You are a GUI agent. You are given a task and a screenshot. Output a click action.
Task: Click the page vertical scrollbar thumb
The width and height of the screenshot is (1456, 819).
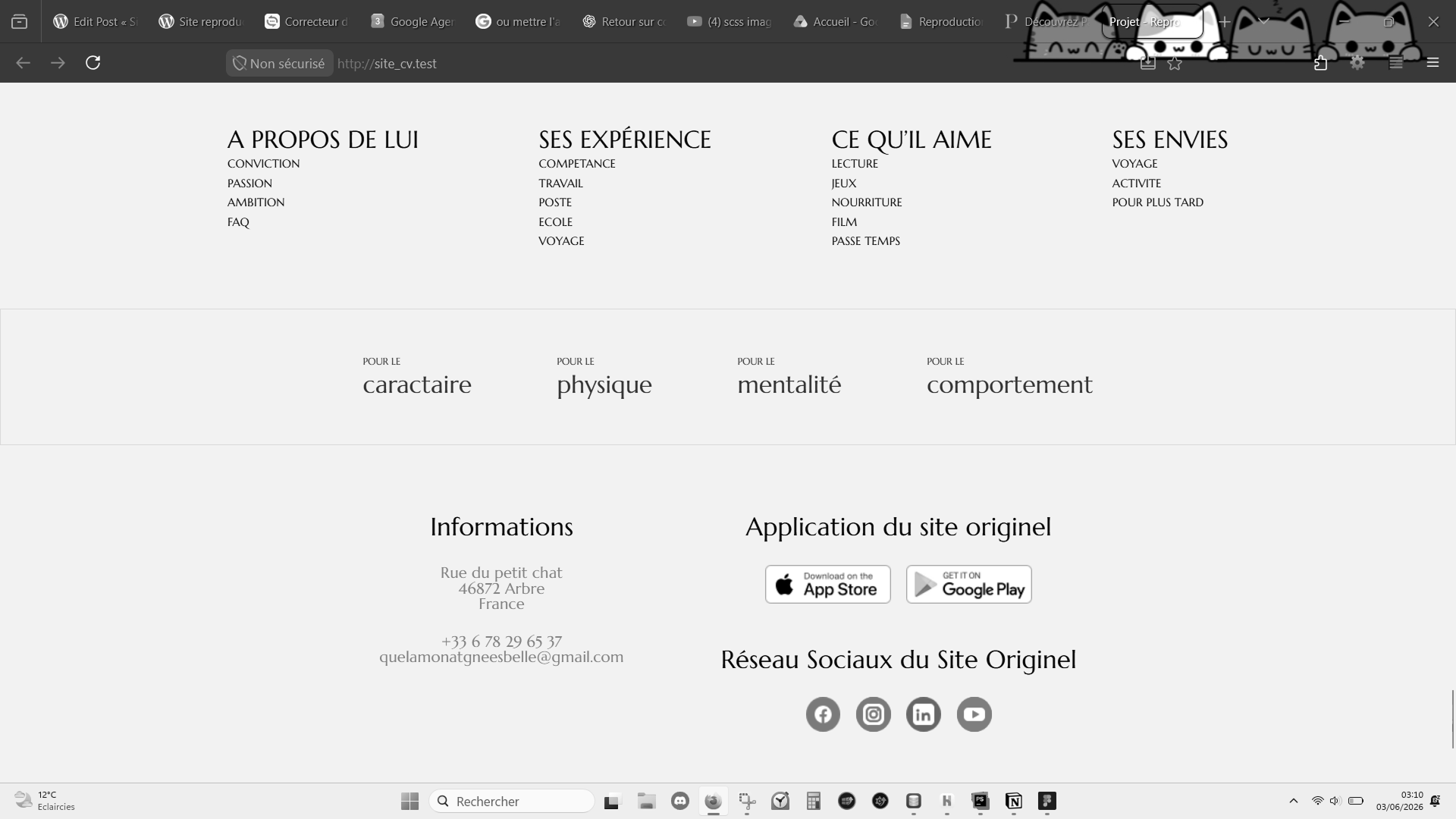[1453, 719]
